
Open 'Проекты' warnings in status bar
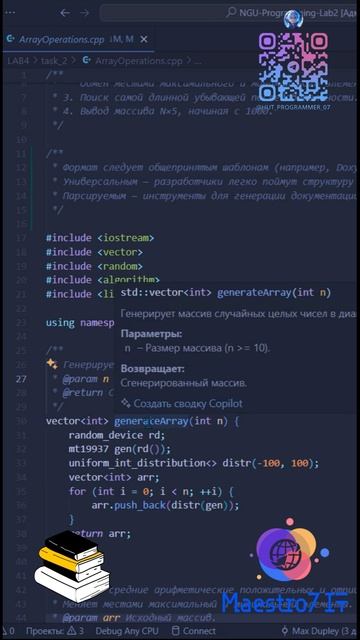(55, 631)
